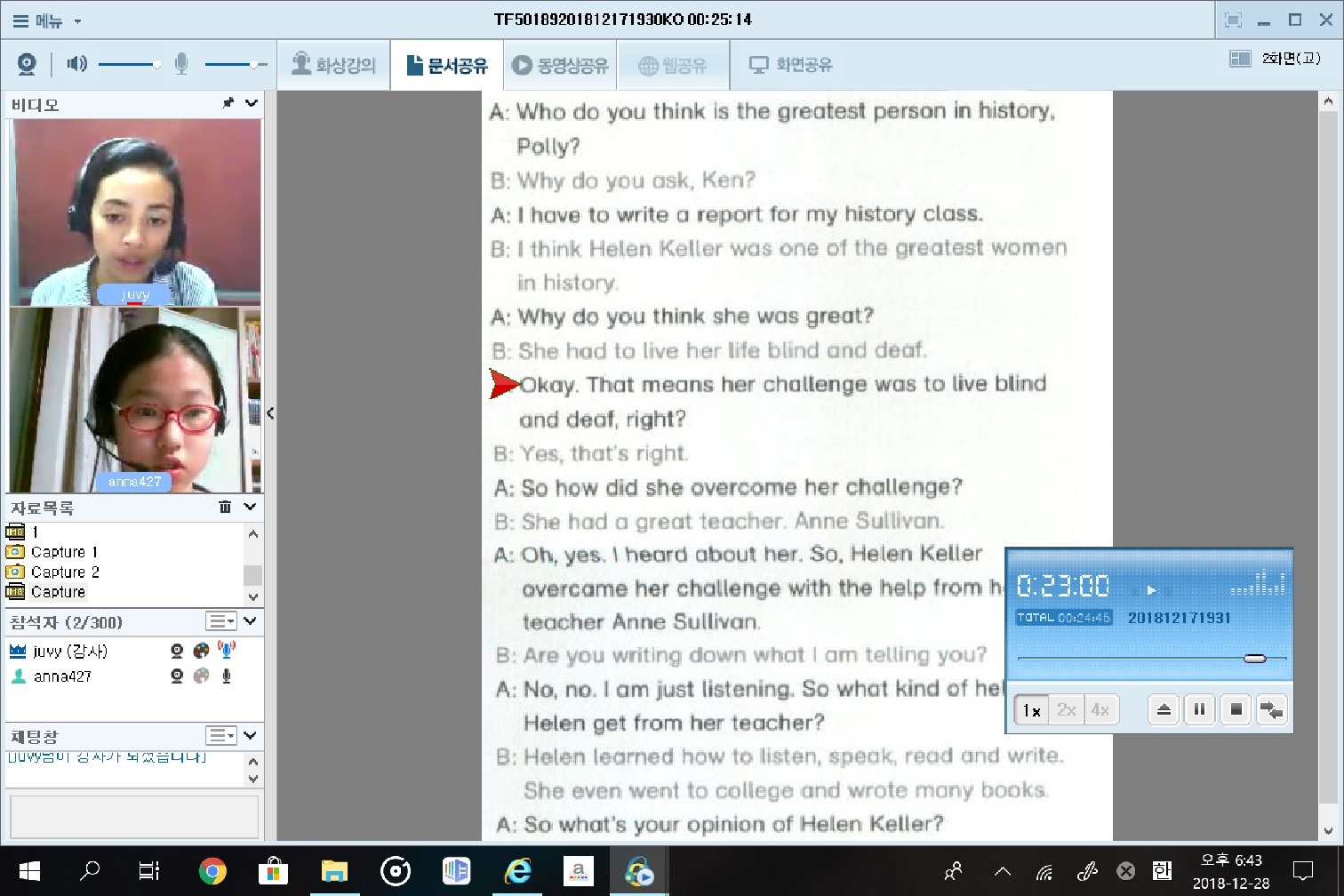Stop the recording playback
Viewport: 1344px width, 896px height.
pyautogui.click(x=1236, y=709)
